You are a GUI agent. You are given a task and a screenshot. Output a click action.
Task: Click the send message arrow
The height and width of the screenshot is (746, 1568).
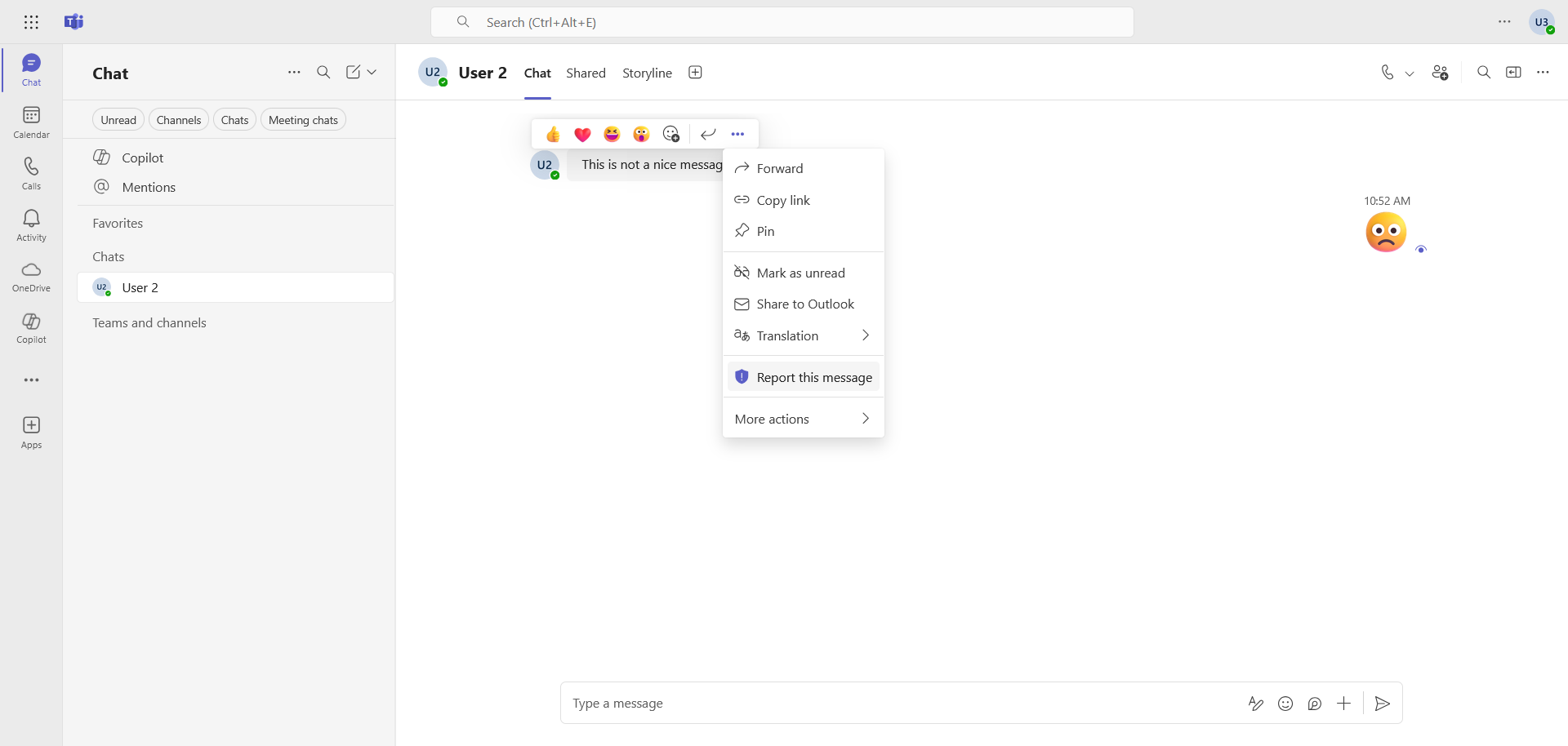[1382, 704]
